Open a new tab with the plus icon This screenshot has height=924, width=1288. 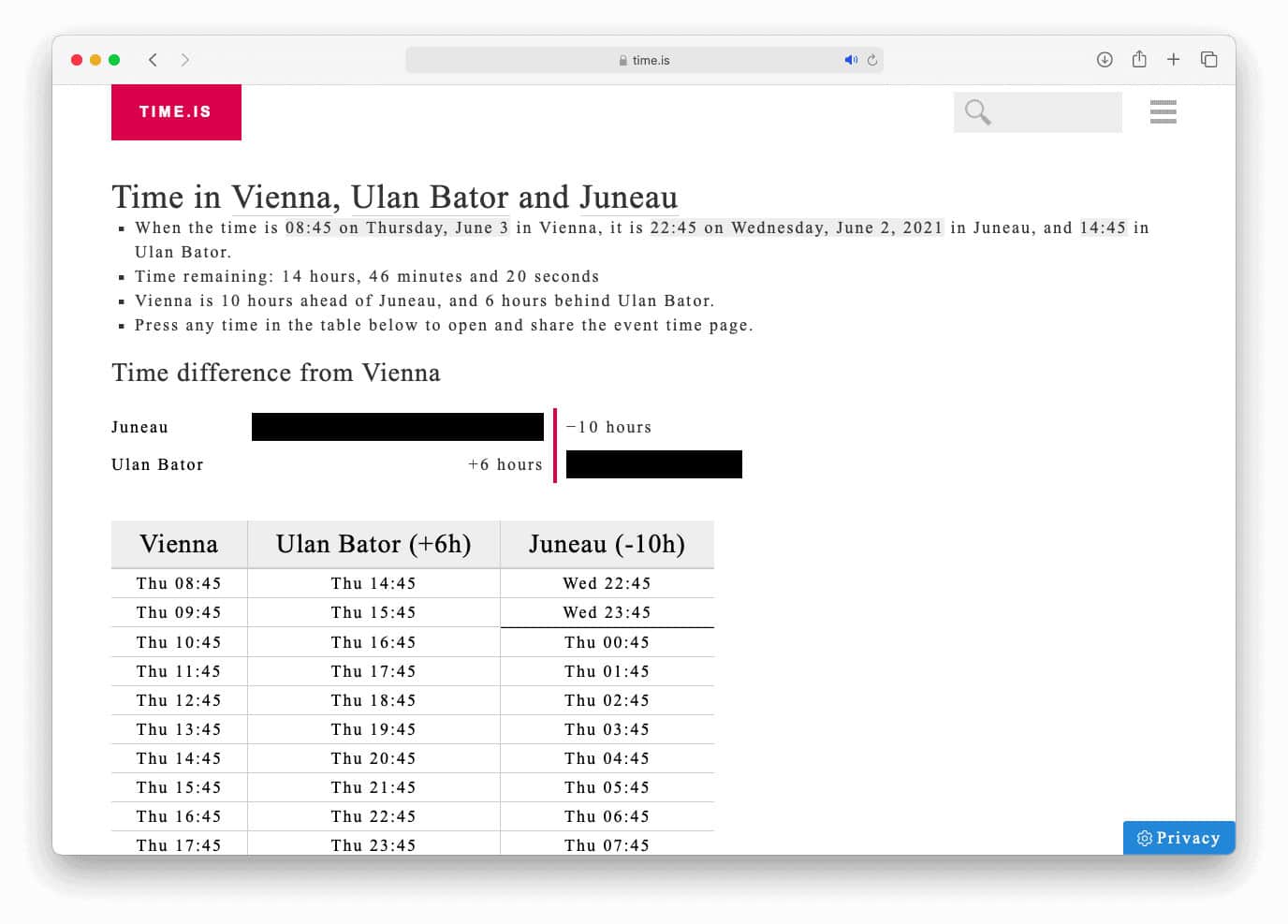[x=1174, y=59]
